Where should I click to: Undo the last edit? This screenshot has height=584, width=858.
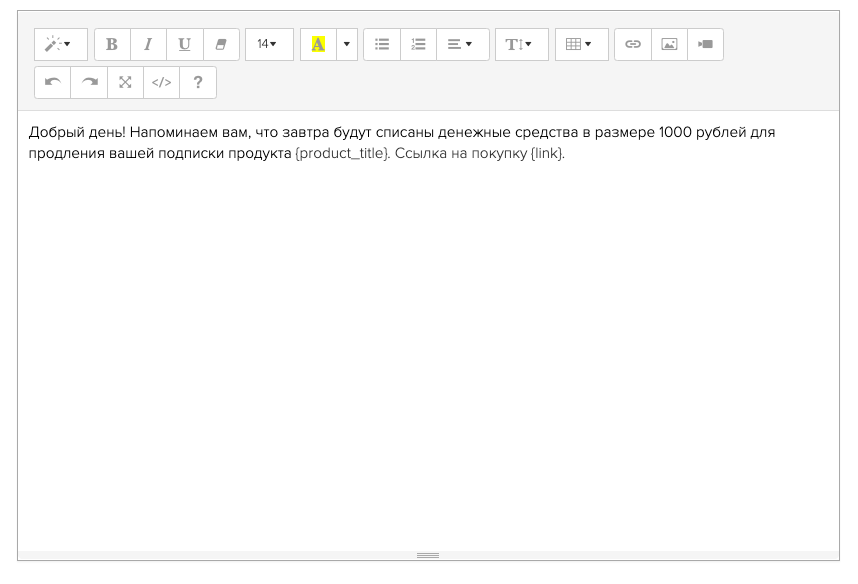coord(52,83)
